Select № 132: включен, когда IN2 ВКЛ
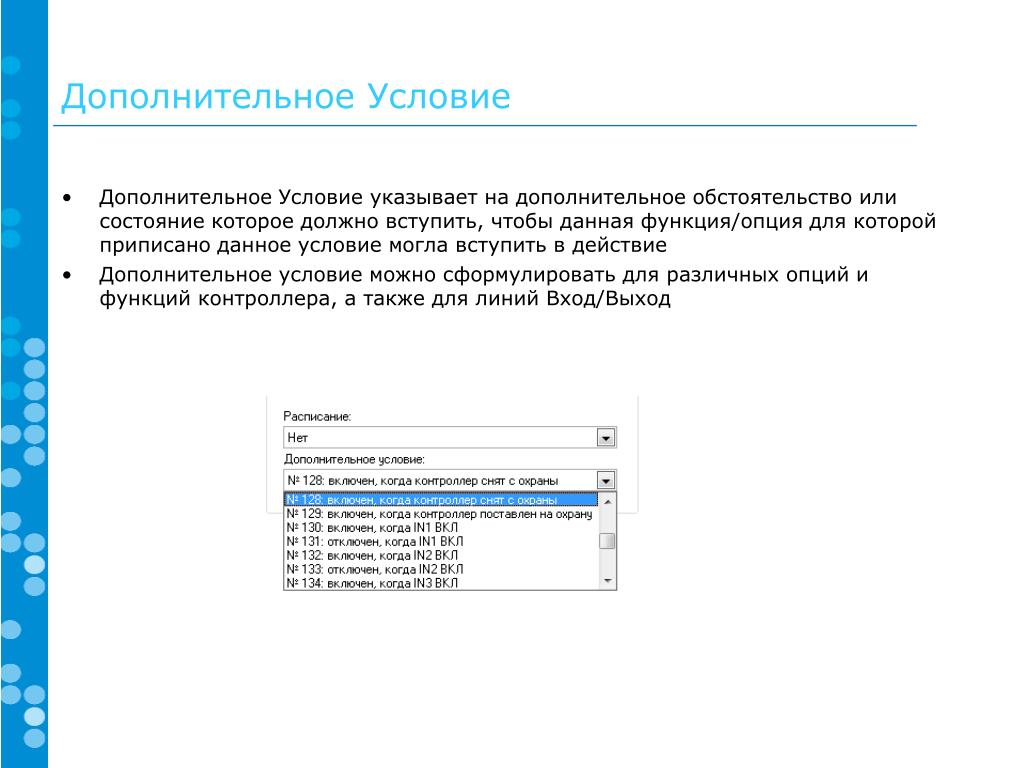1024x768 pixels. click(441, 555)
